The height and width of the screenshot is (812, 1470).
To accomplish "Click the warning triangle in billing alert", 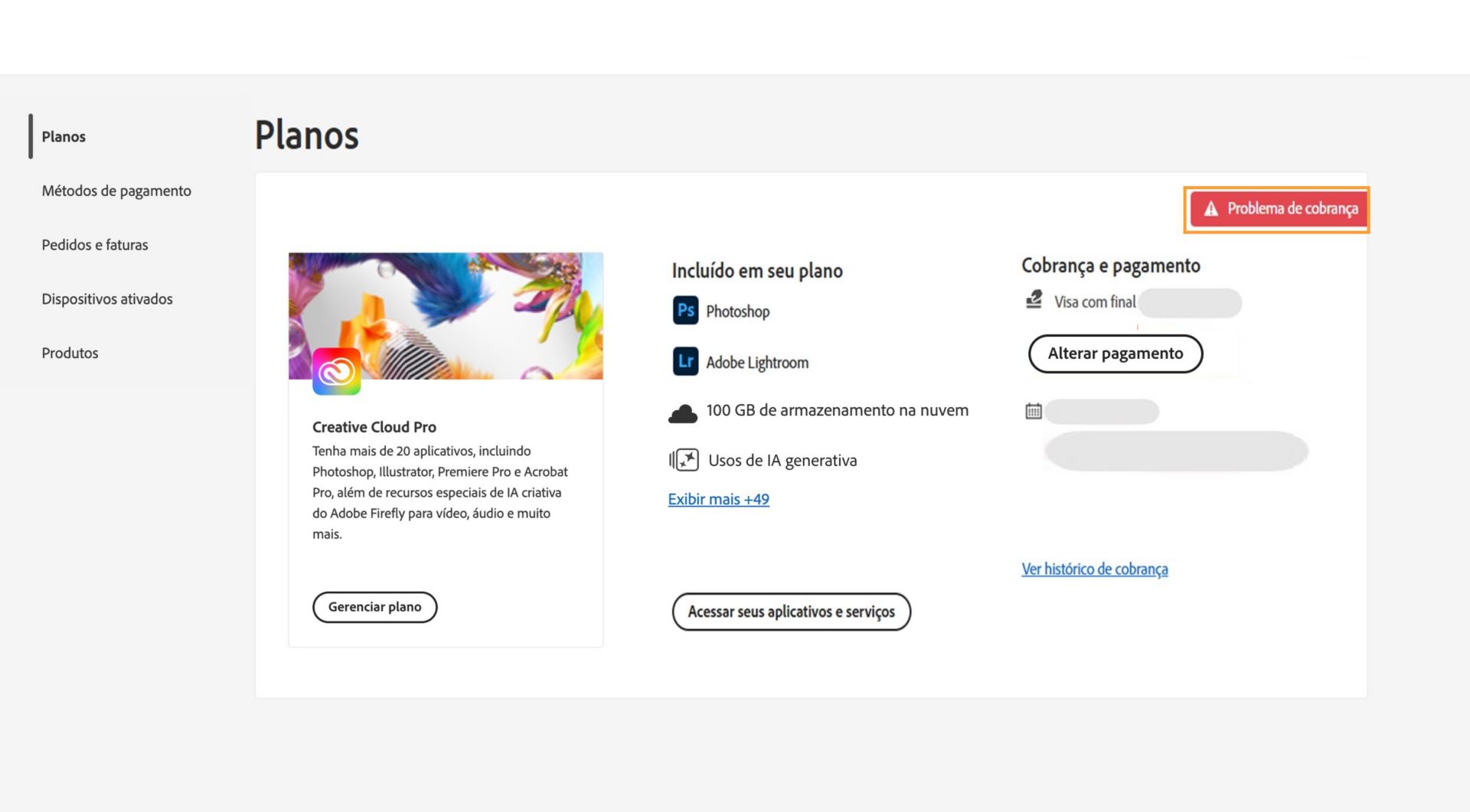I will coord(1210,208).
